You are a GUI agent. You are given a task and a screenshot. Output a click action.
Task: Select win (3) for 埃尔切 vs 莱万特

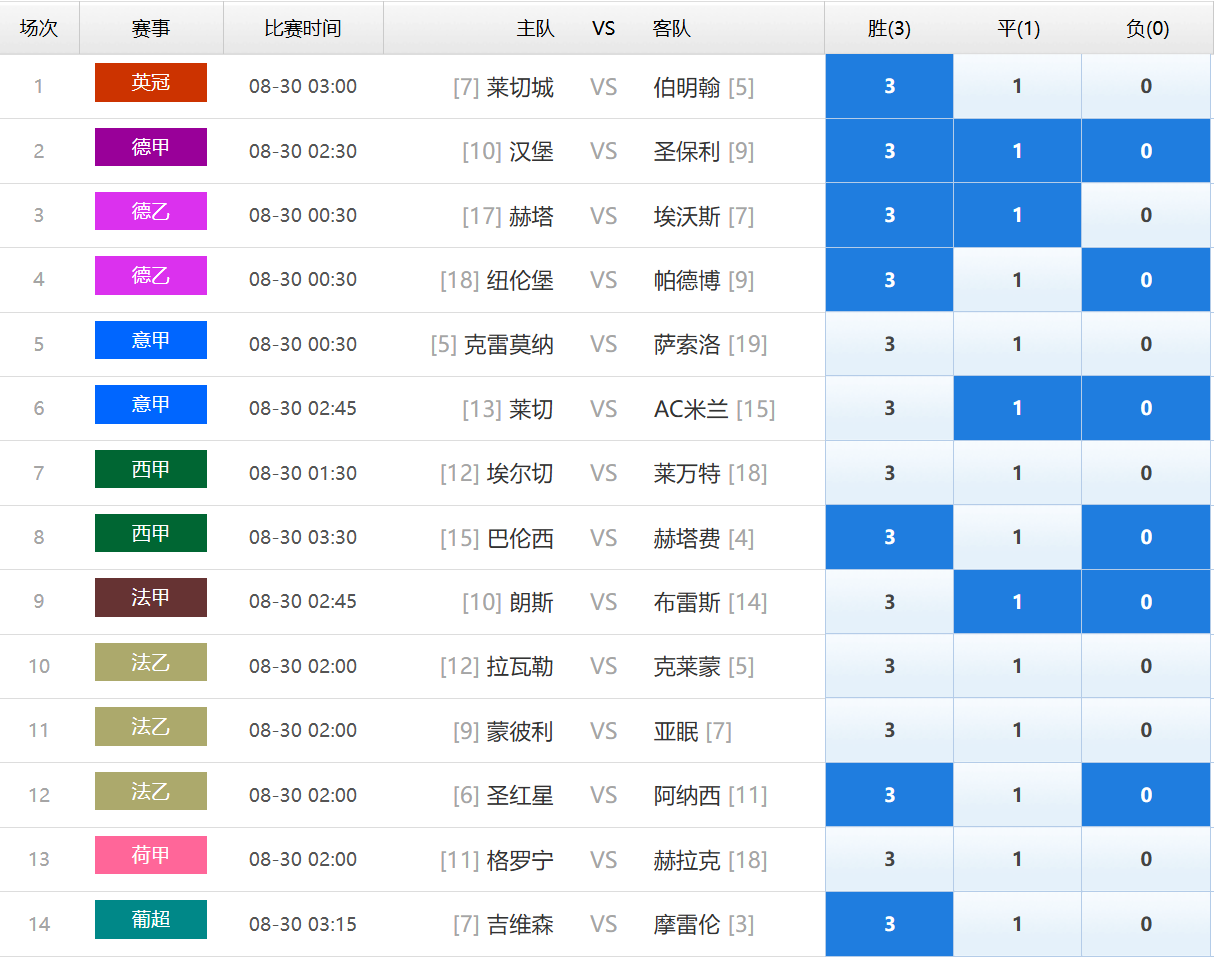click(889, 473)
